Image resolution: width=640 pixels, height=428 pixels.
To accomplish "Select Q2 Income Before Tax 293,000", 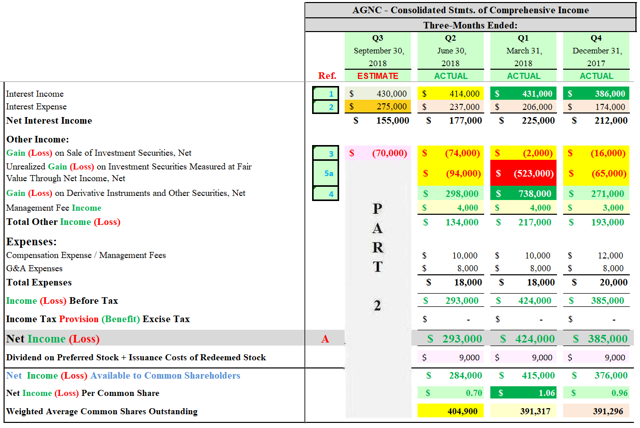I will [450, 301].
